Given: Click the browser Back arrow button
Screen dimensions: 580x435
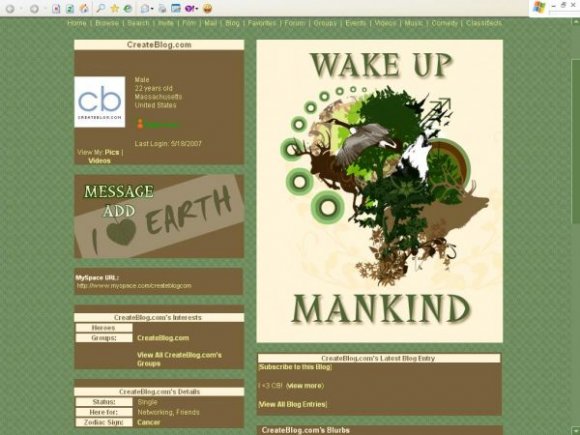Looking at the screenshot, I should pos(10,9).
